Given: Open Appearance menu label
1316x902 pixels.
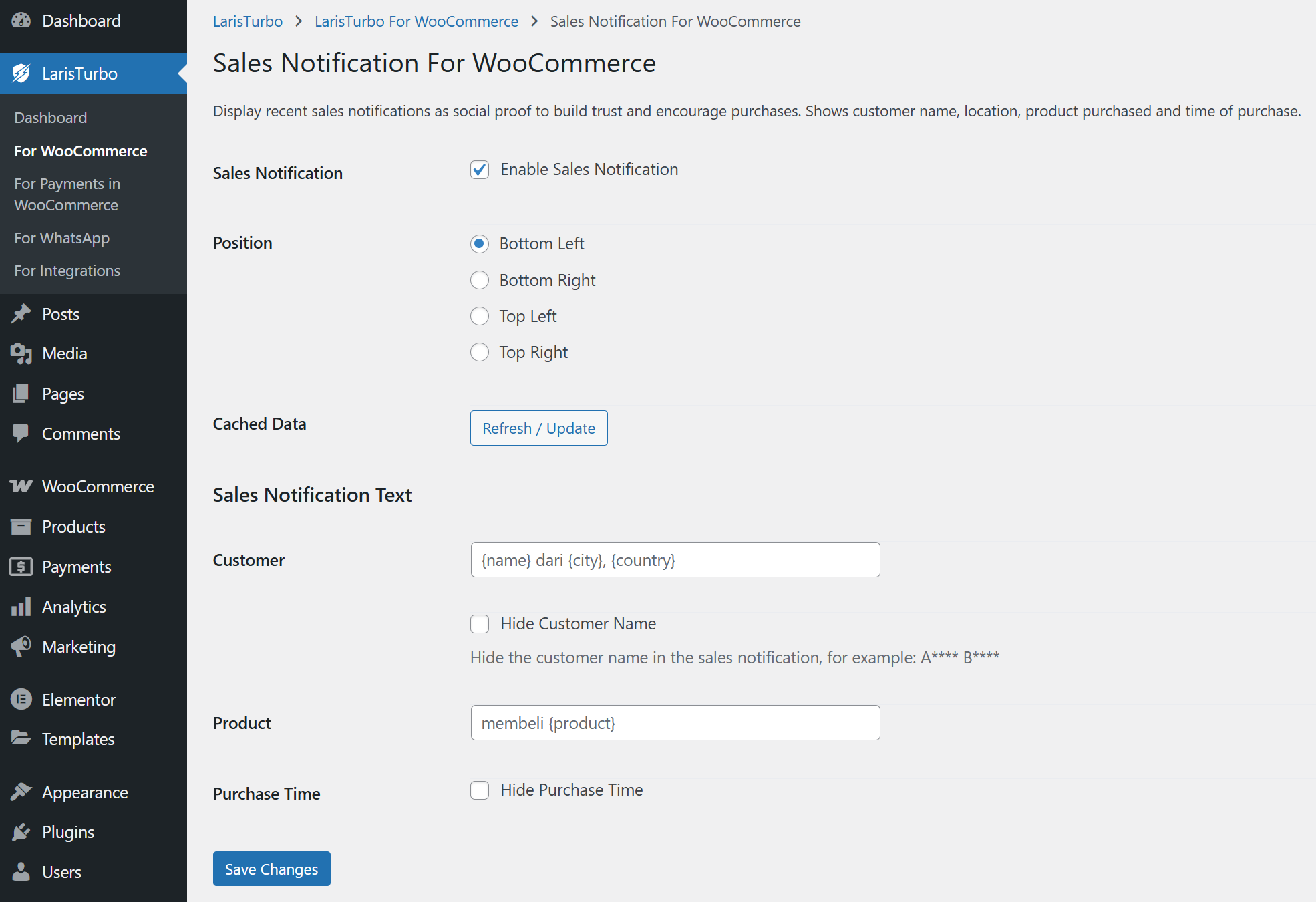Looking at the screenshot, I should click(85, 792).
